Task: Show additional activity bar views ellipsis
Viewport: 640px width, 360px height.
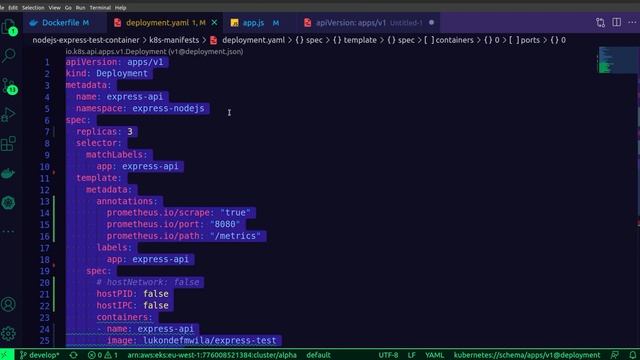Action: [x=8, y=231]
